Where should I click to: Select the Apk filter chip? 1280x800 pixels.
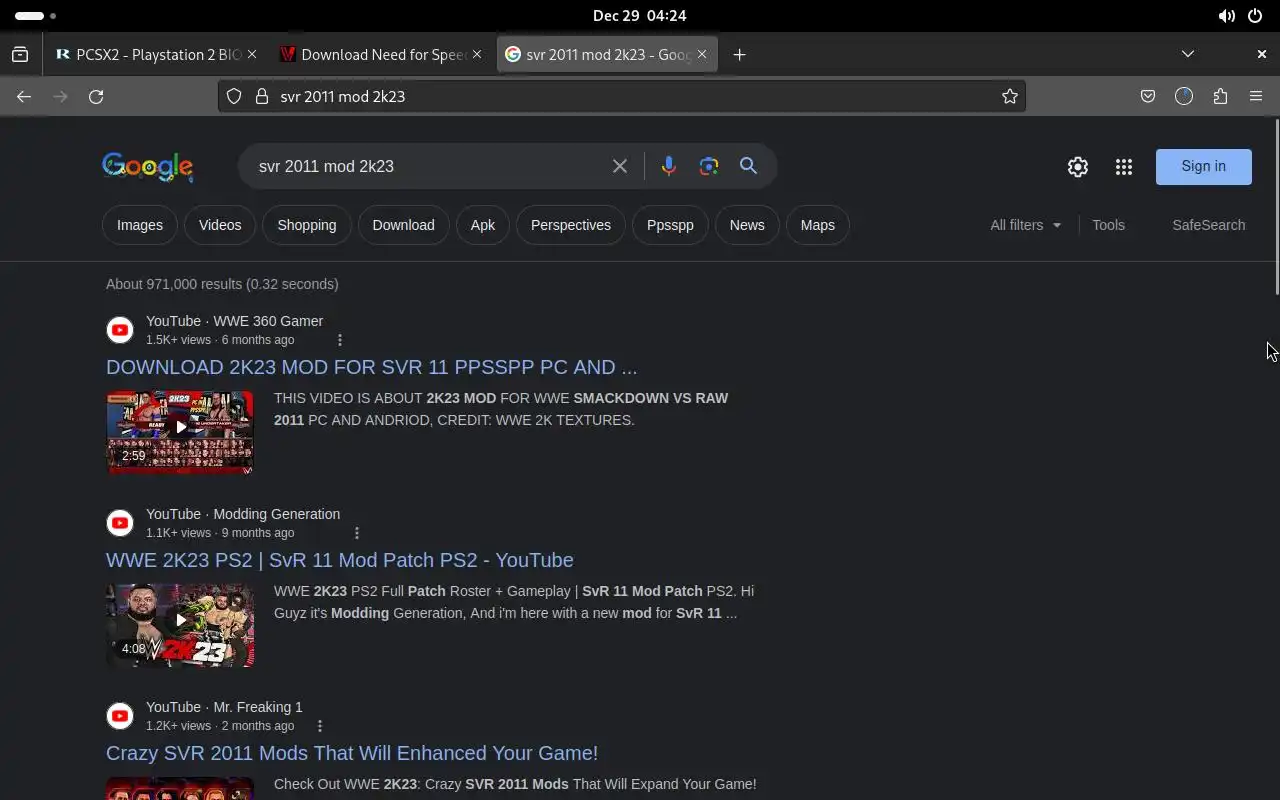coord(483,225)
